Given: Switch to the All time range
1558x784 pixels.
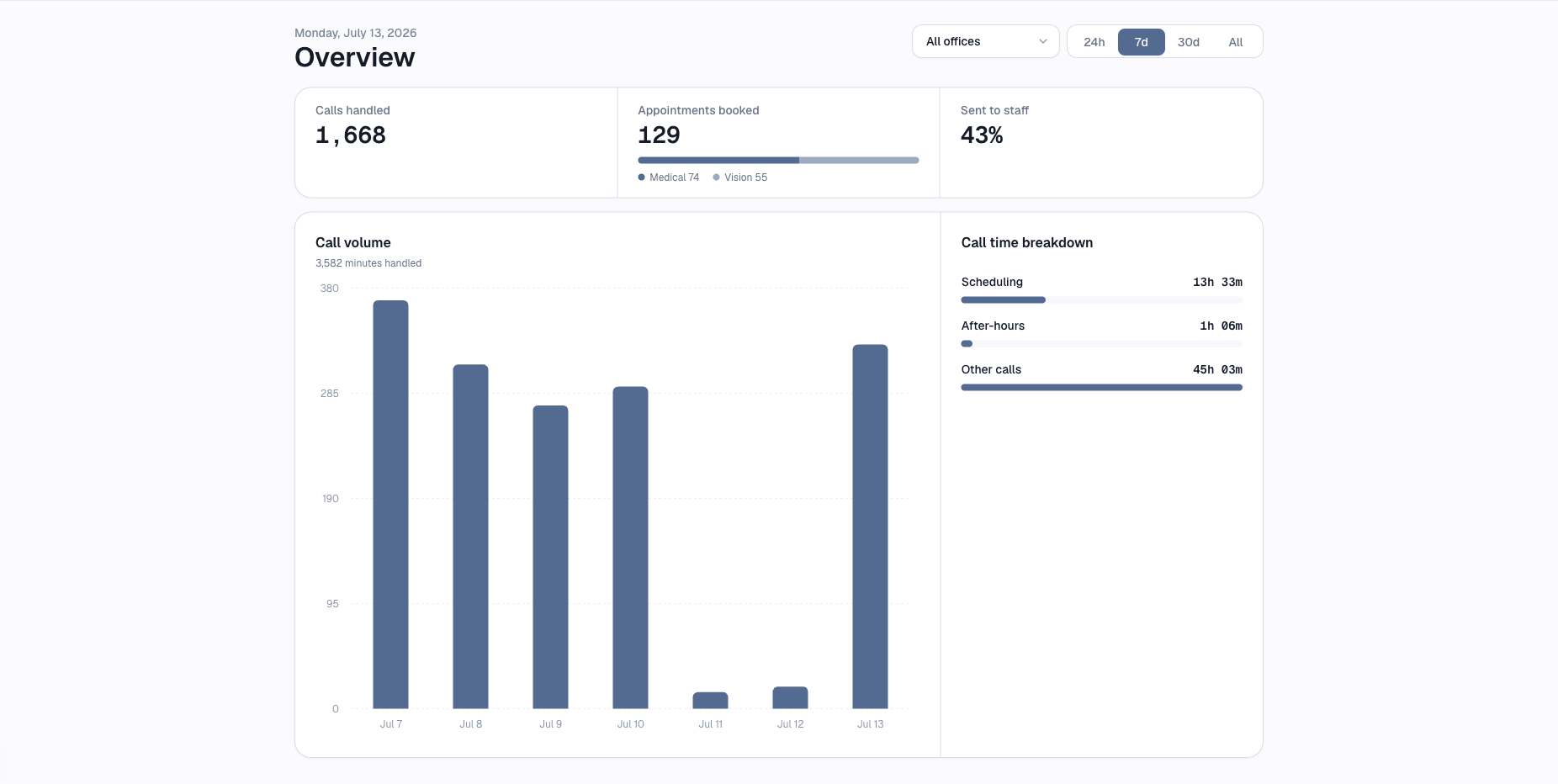Looking at the screenshot, I should [x=1235, y=42].
